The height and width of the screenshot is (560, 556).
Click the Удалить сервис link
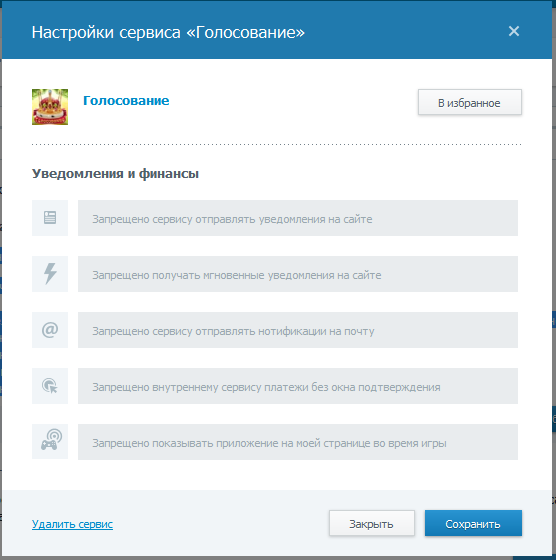coord(72,524)
